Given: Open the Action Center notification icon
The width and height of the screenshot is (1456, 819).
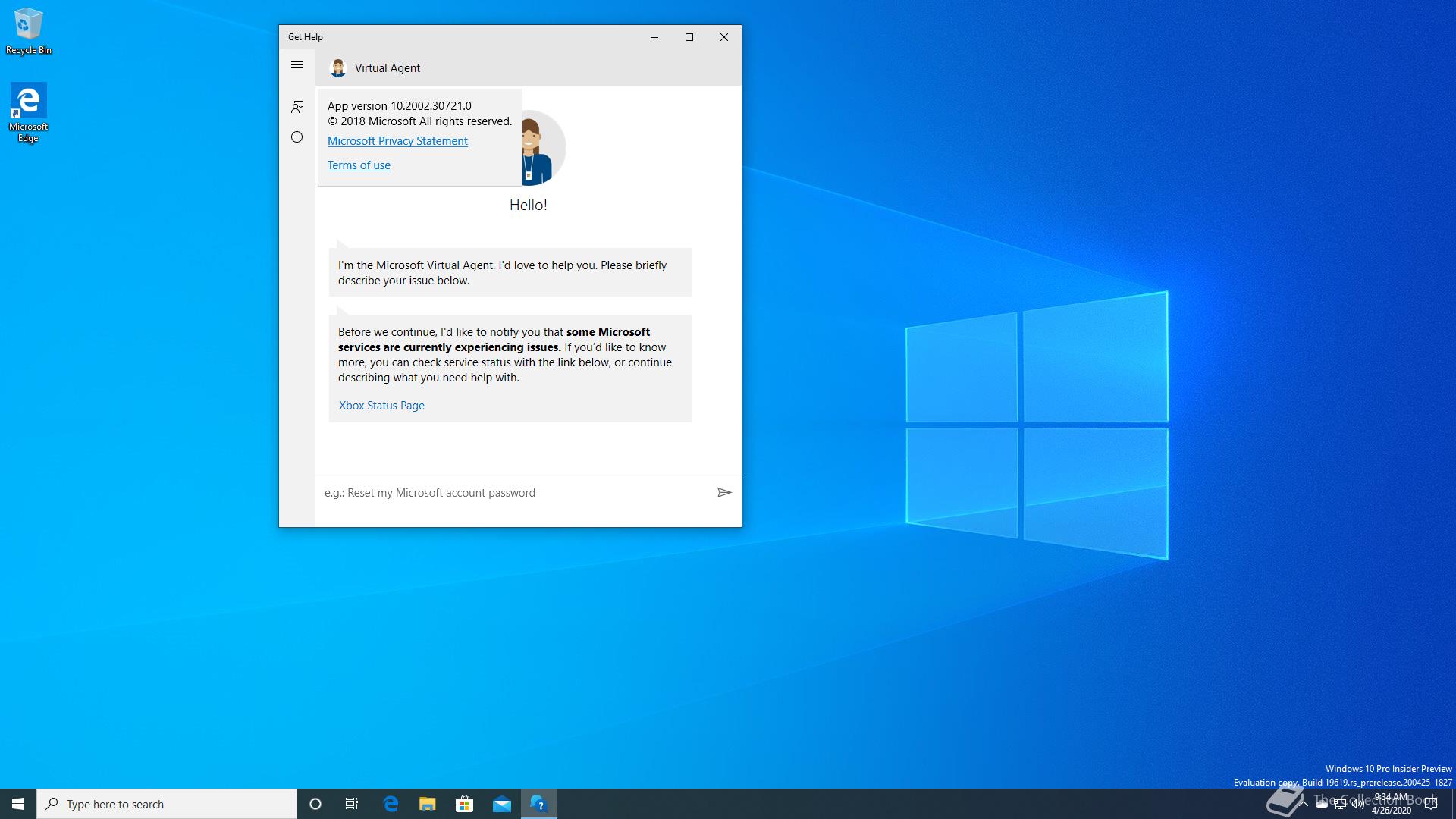Looking at the screenshot, I should (1431, 804).
